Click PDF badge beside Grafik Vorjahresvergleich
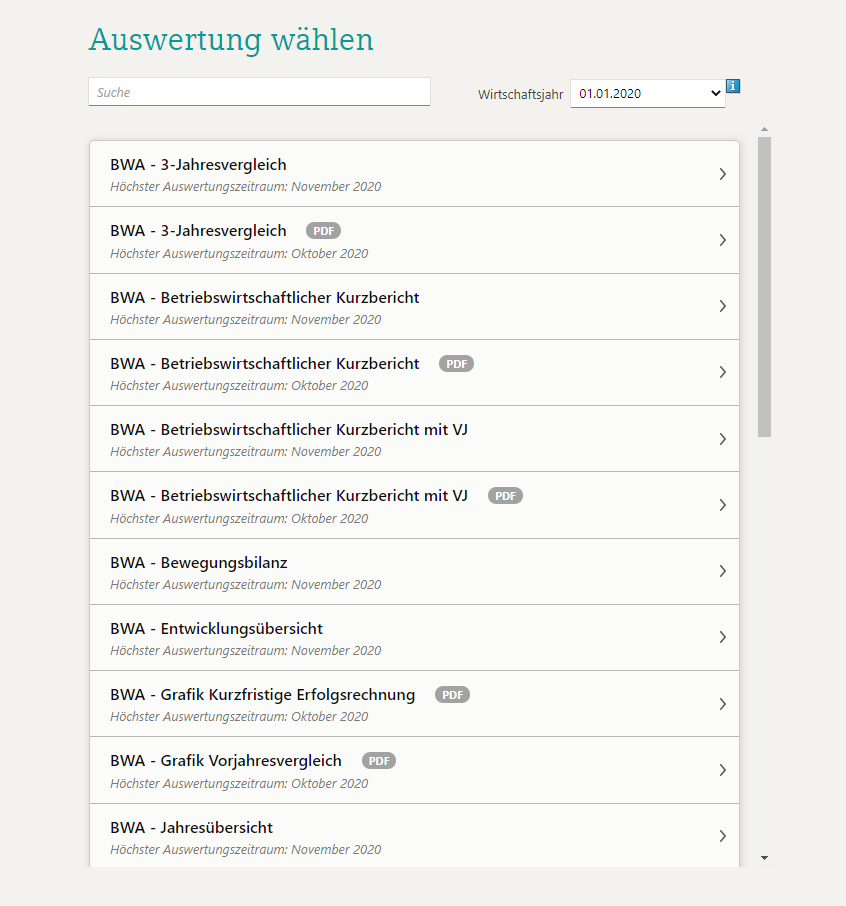This screenshot has height=906, width=846. (x=379, y=760)
